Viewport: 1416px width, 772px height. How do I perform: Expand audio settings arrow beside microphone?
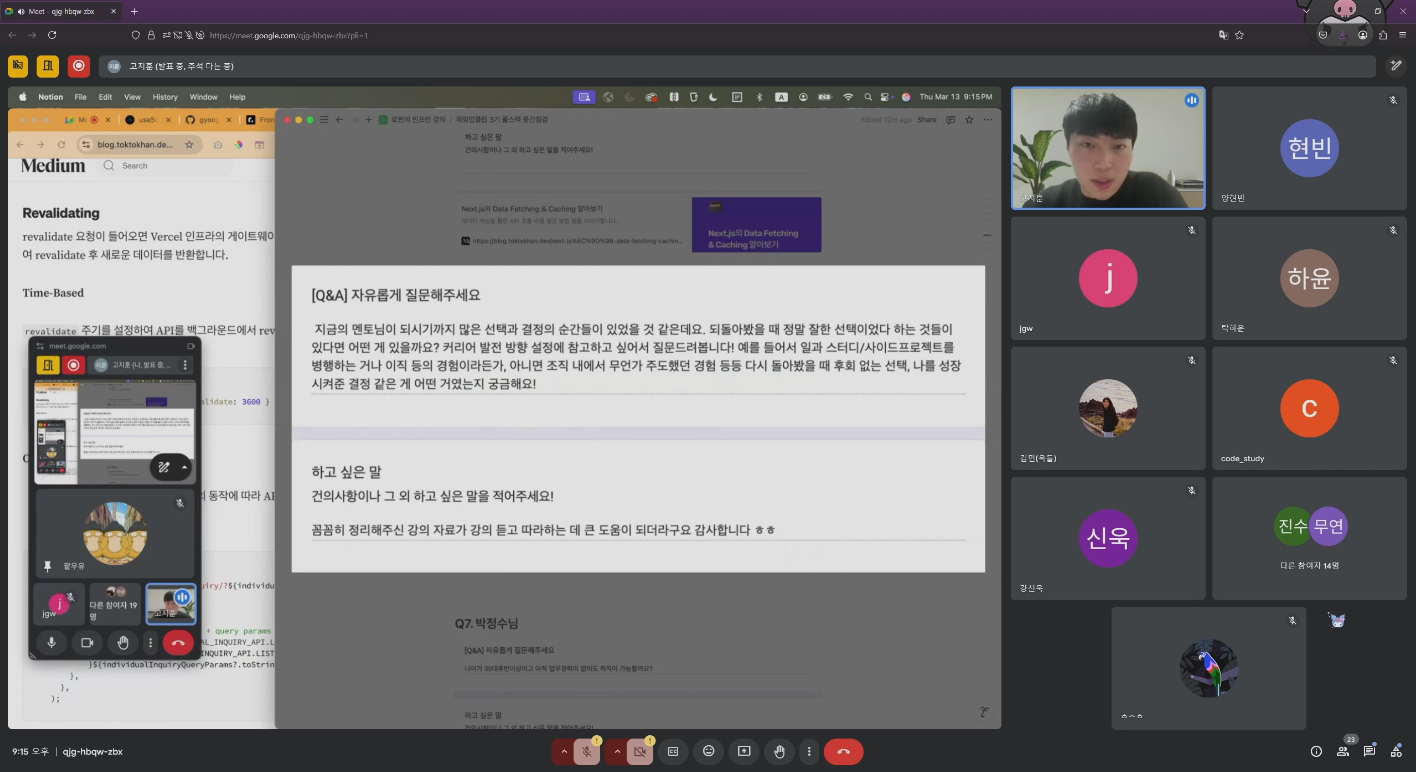pos(563,752)
